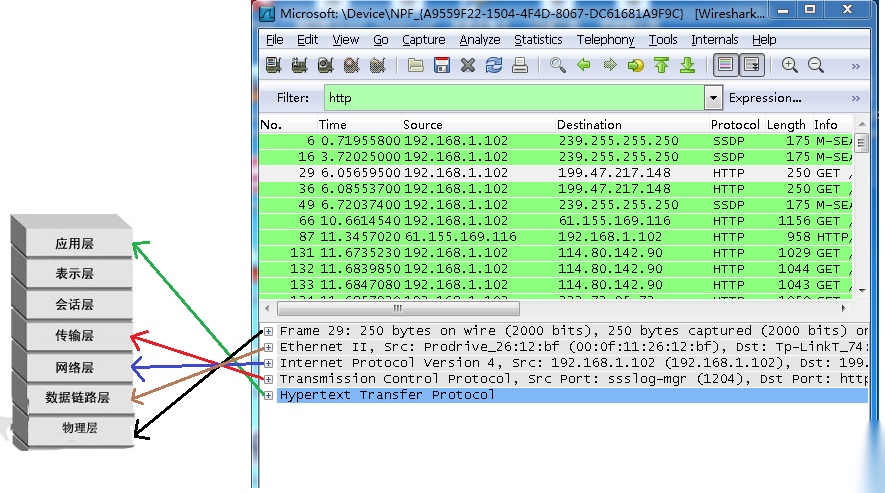
Task: Show more main toolbar items chevron
Action: (x=856, y=67)
